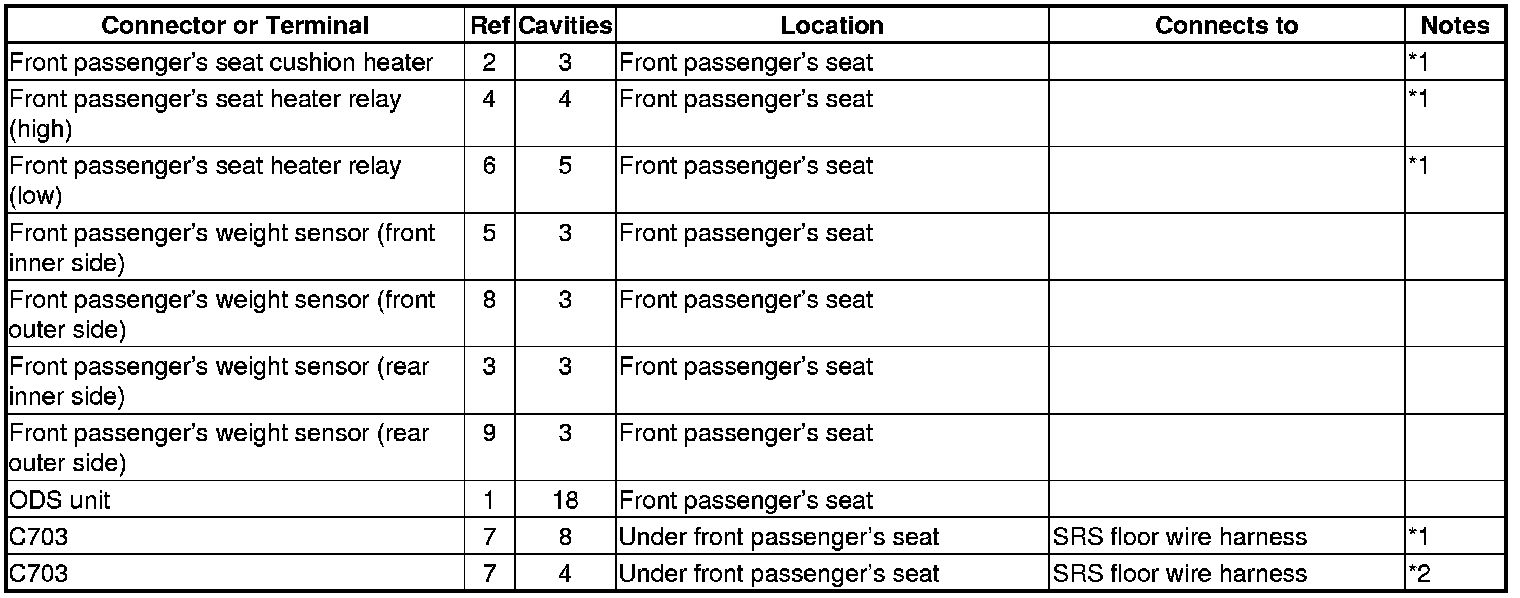Select the weight sensor (rear inner side) cell
Viewport: 1520px width, 598px height.
236,380
